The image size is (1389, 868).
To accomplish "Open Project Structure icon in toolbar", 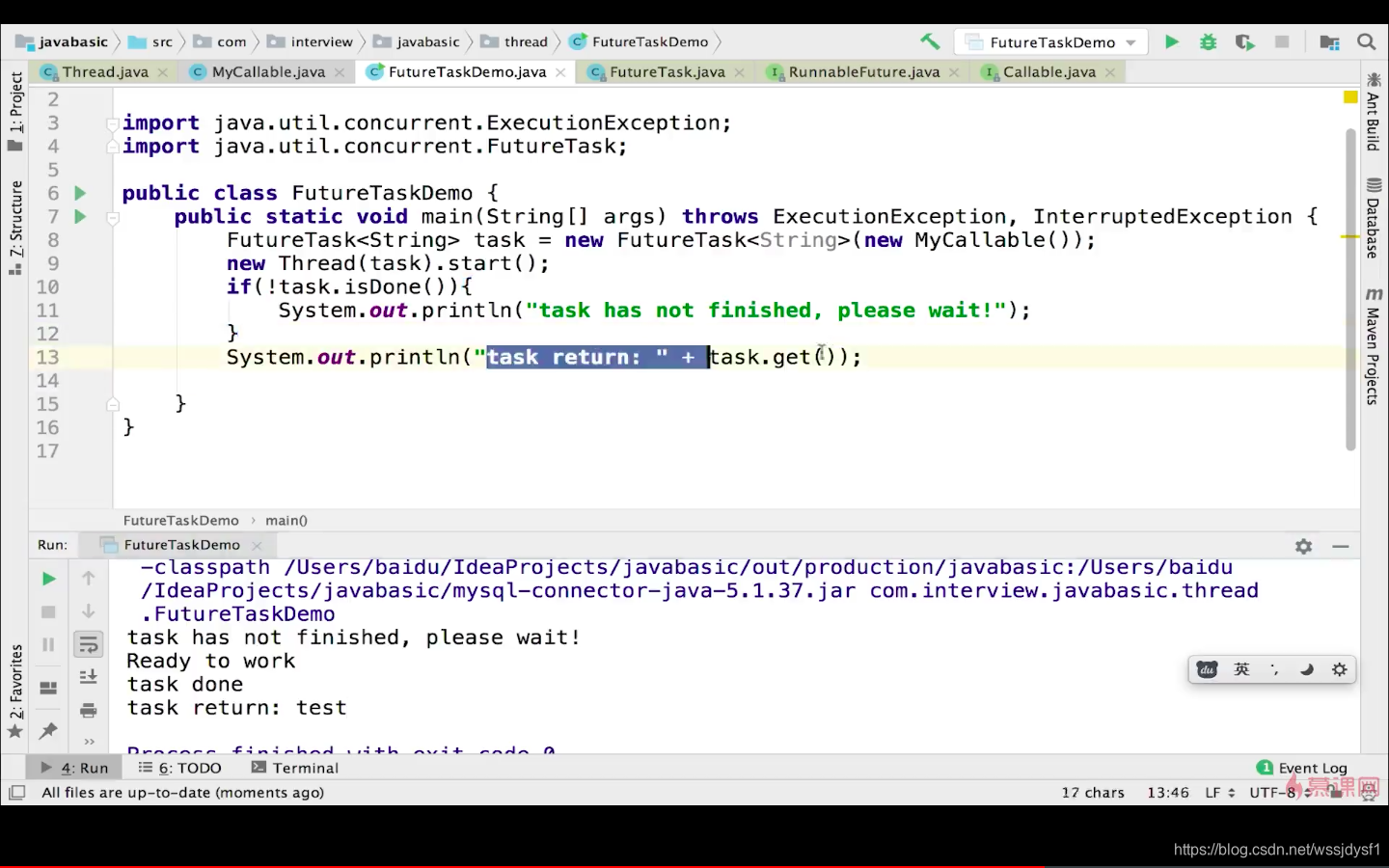I will 1329,41.
